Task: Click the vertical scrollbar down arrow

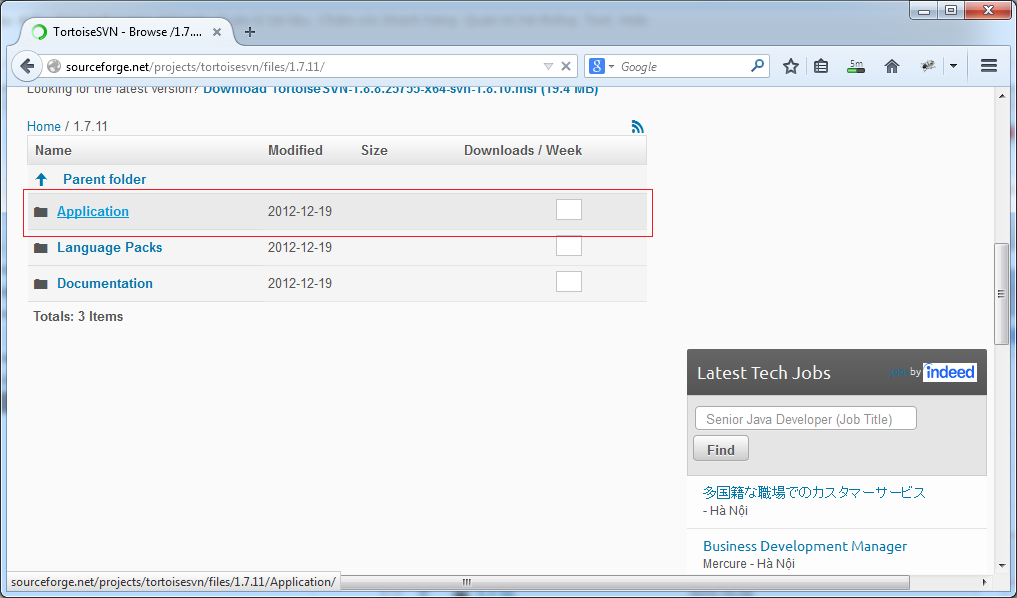Action: click(1001, 566)
